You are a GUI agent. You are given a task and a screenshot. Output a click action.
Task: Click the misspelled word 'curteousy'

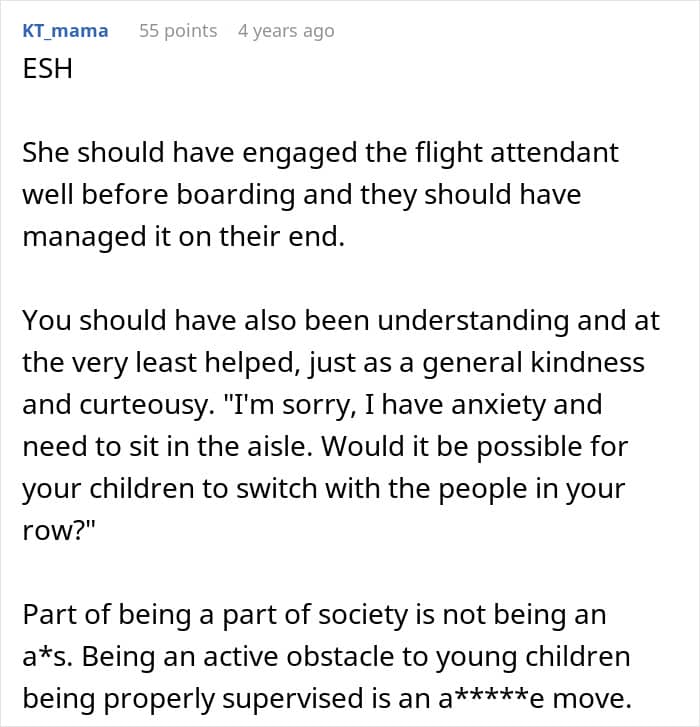(x=145, y=405)
